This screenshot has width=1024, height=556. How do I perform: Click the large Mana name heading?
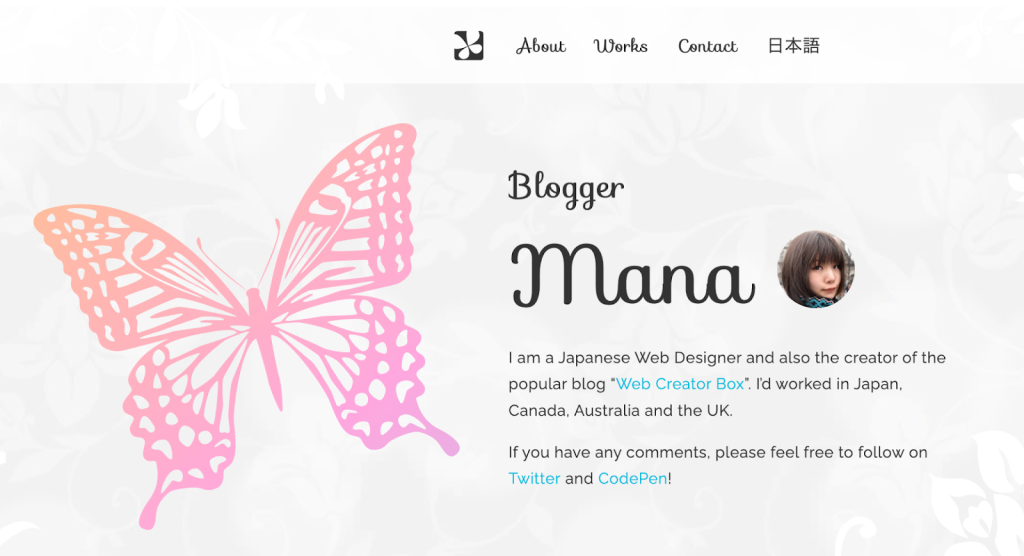(x=632, y=275)
